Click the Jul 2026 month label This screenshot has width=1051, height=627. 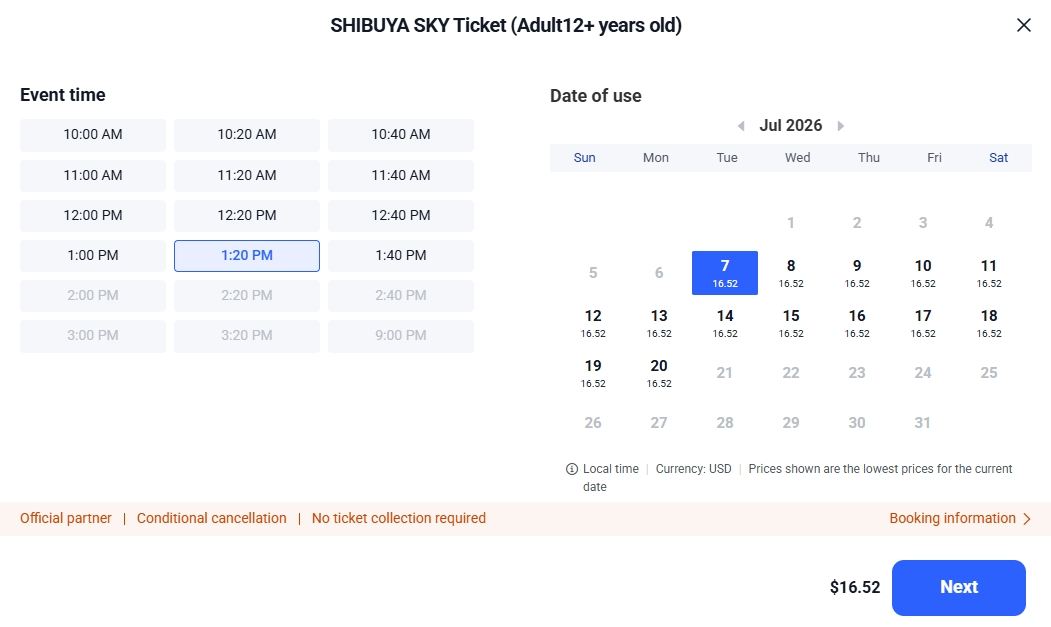791,125
